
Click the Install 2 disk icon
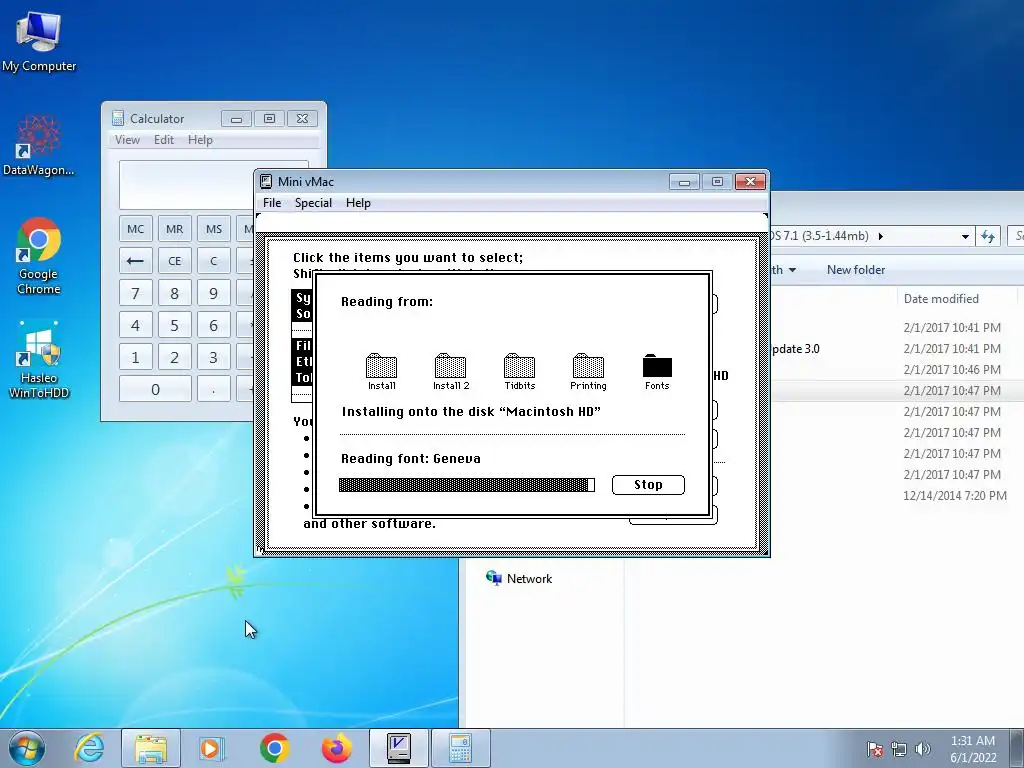coord(451,372)
